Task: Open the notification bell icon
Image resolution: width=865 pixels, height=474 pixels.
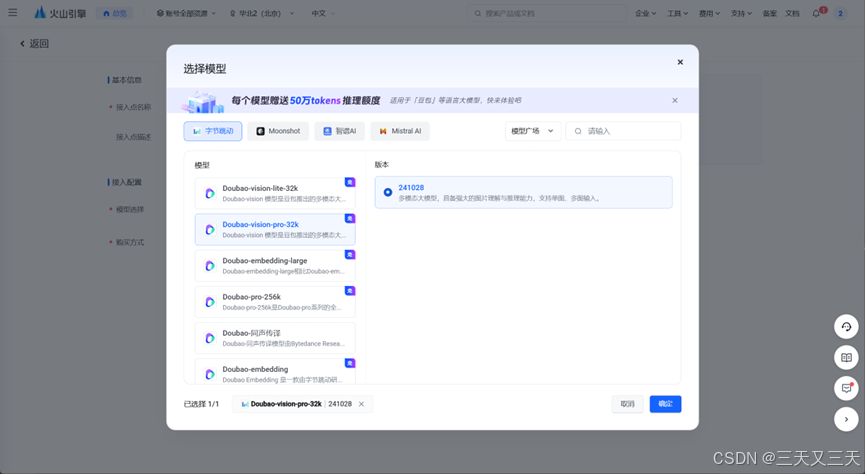Action: click(x=816, y=13)
